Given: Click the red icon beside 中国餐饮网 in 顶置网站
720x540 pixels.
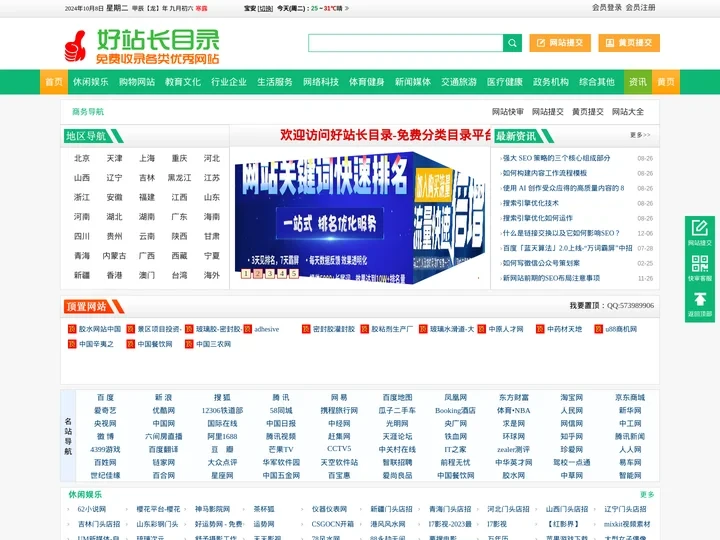Looking at the screenshot, I should click(x=131, y=344).
